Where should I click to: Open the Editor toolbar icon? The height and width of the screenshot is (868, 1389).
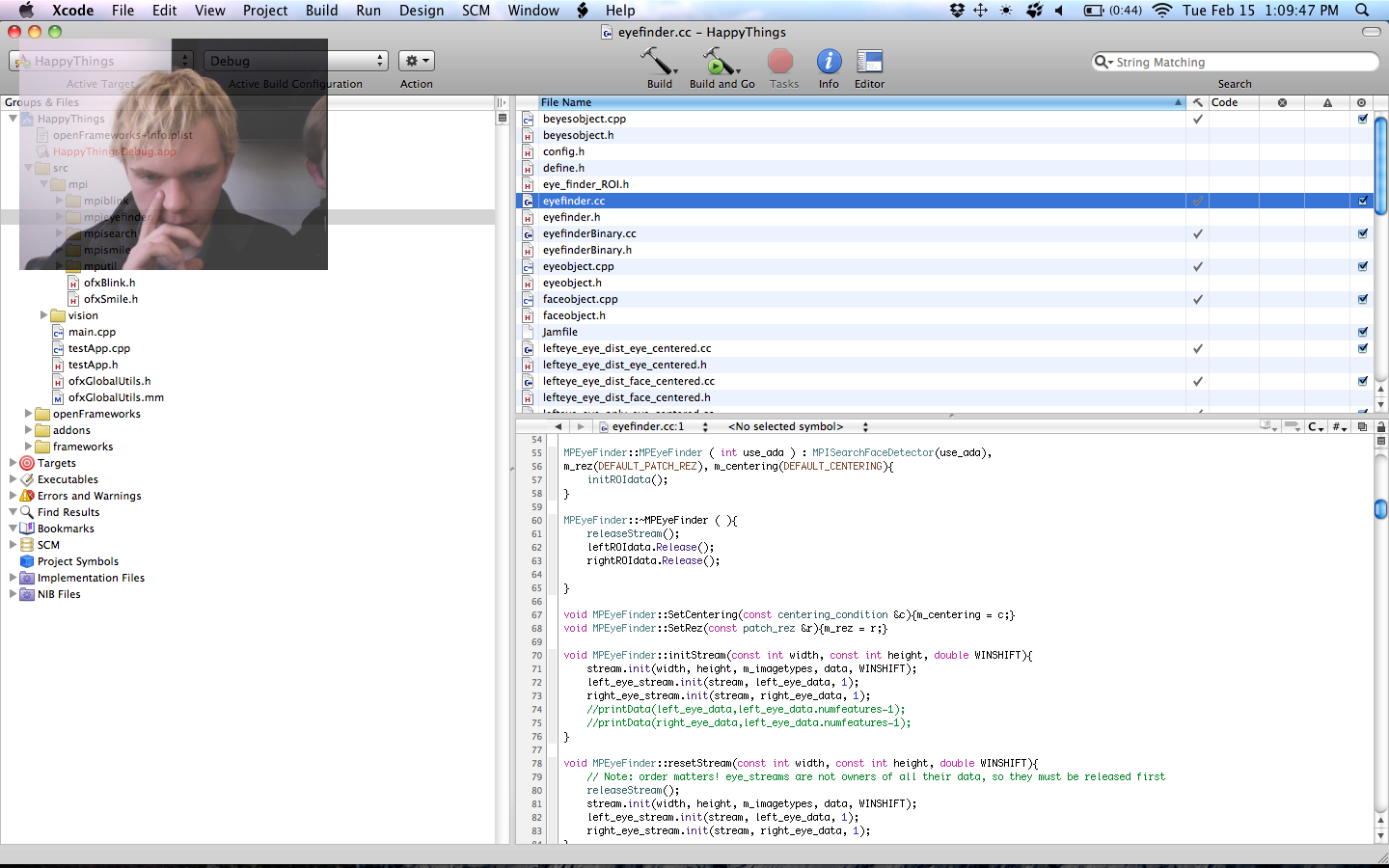coord(869,62)
